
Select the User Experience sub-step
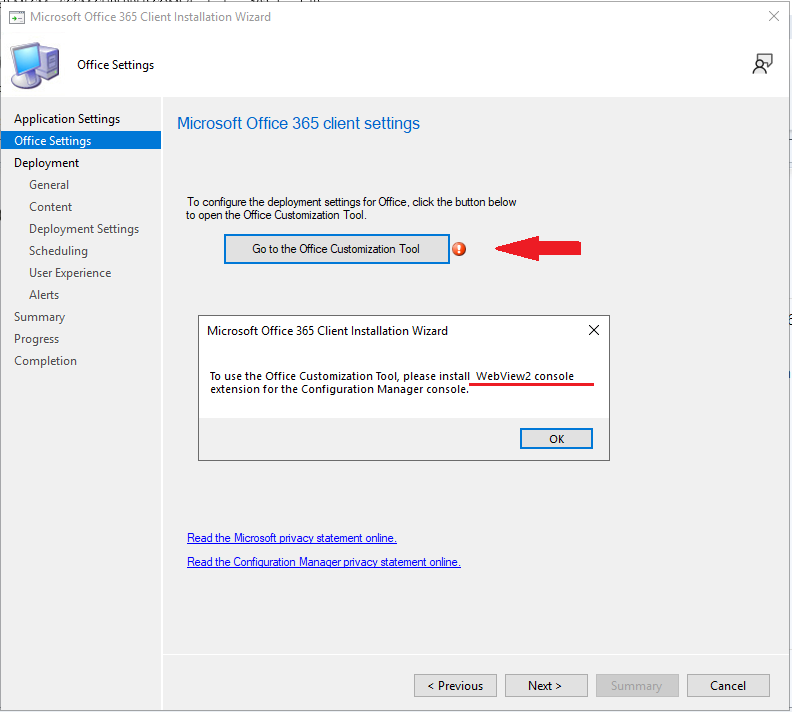point(70,273)
